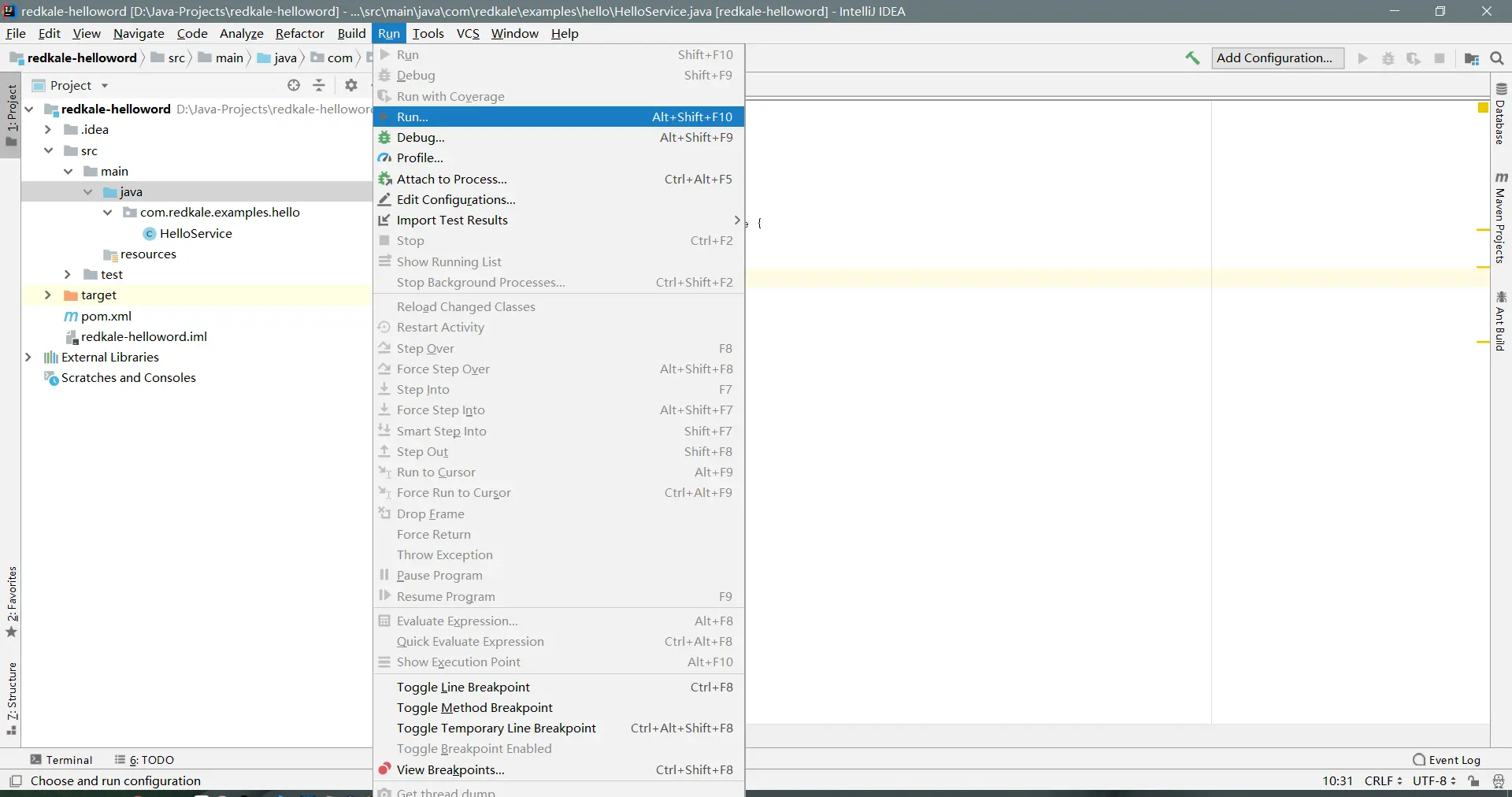Toggle the Z: Structure side panel
The width and height of the screenshot is (1512, 797).
pos(11,699)
